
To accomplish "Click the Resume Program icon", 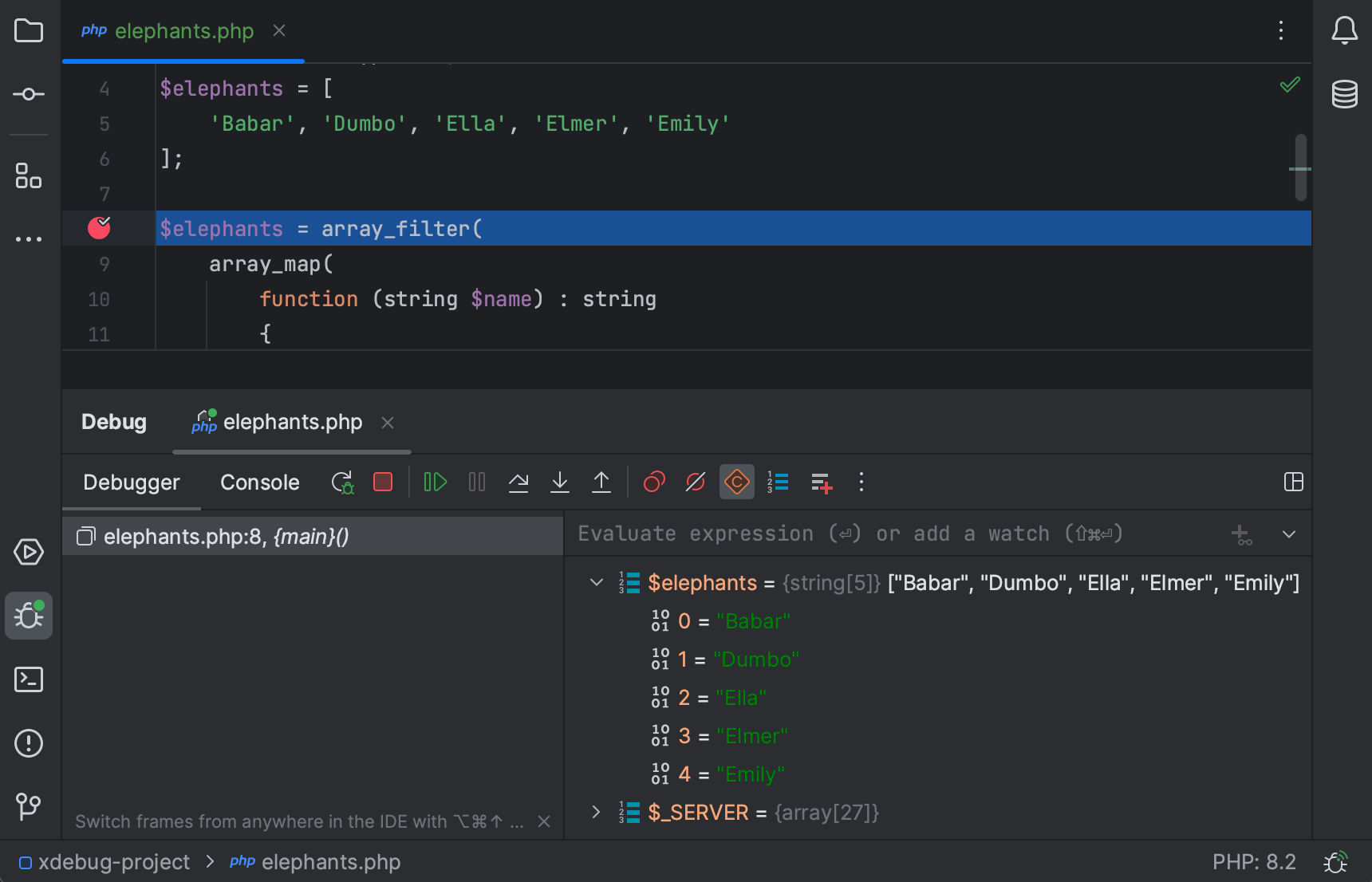I will [435, 482].
